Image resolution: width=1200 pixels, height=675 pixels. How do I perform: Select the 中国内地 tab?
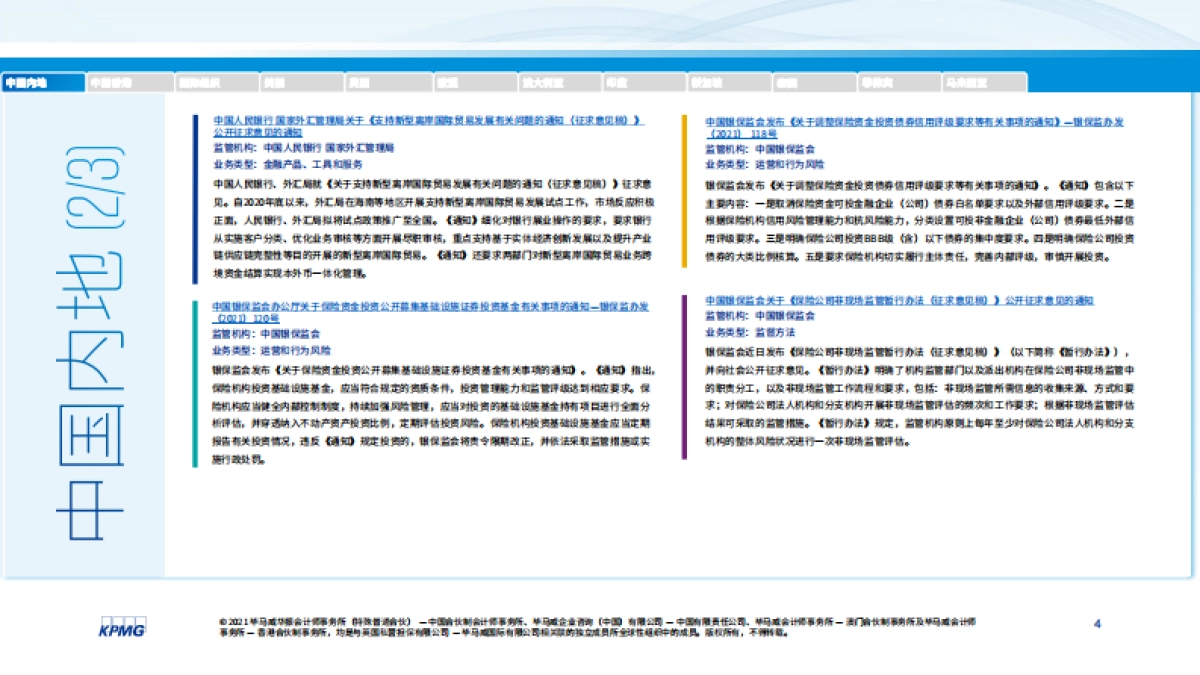coord(38,83)
